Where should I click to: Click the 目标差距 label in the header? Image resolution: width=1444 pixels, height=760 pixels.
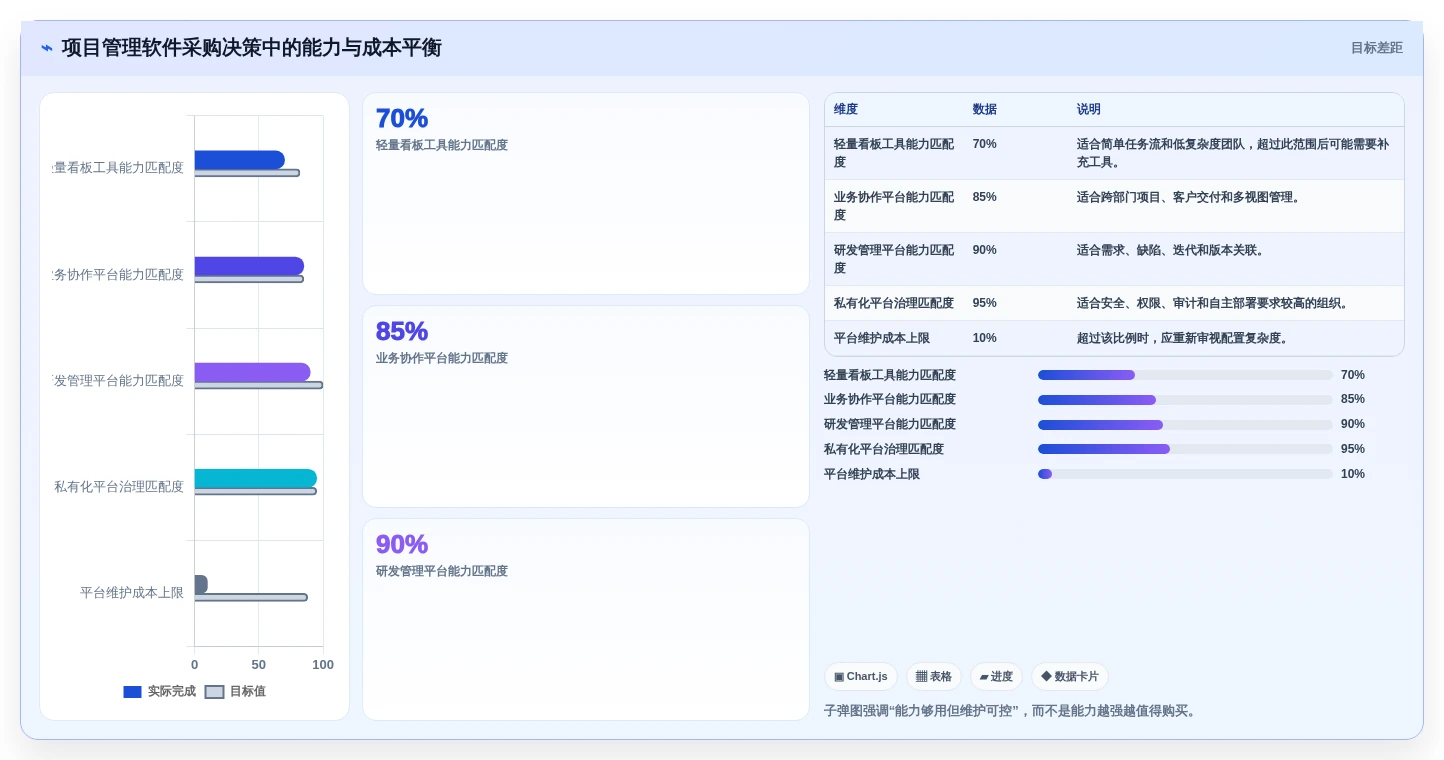1376,48
